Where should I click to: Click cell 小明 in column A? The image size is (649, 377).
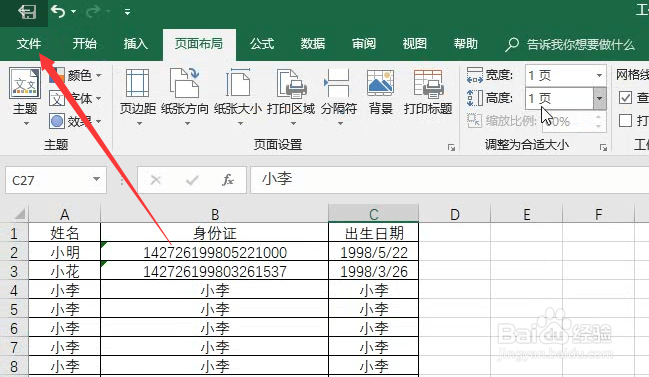65,252
